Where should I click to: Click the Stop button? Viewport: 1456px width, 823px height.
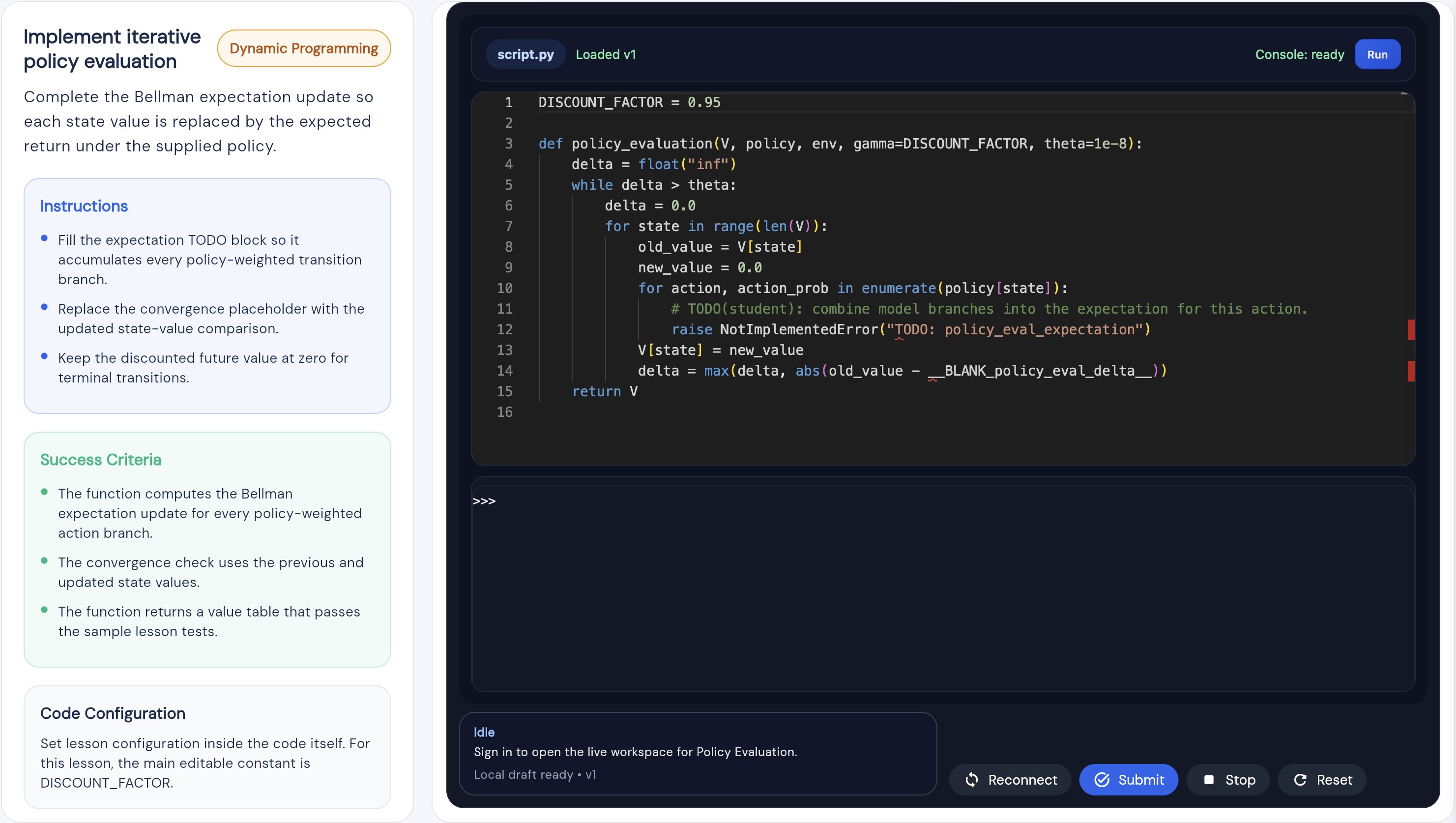[1227, 779]
